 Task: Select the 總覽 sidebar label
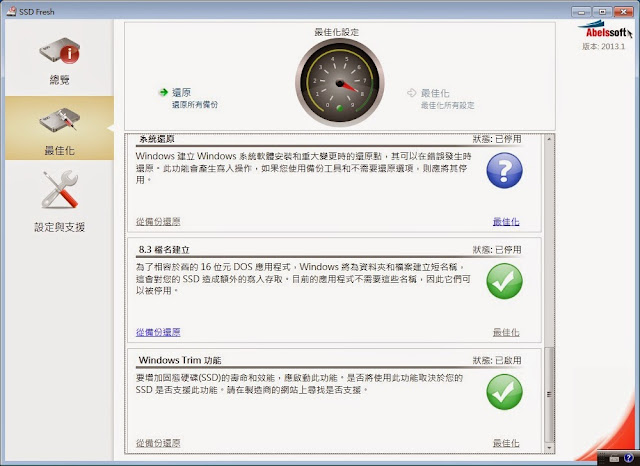[x=60, y=80]
